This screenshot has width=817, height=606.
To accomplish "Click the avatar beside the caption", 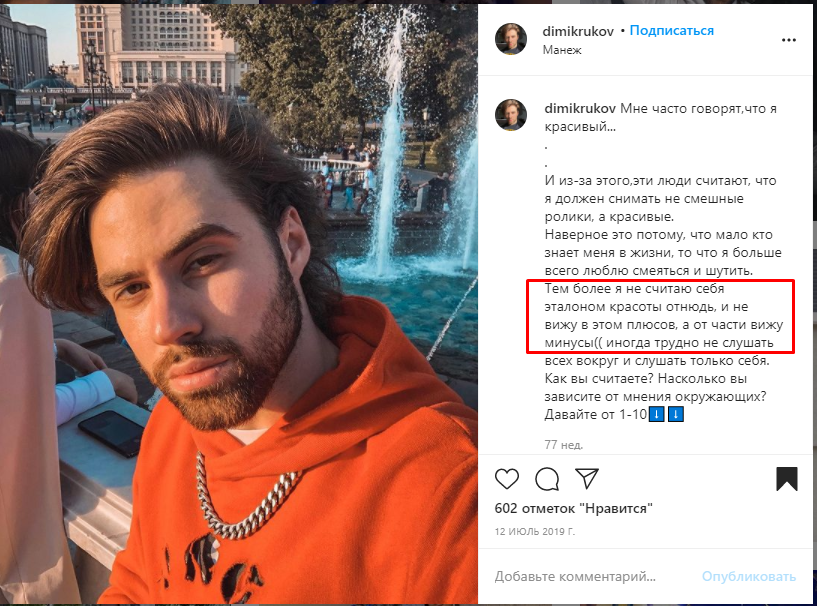I will pyautogui.click(x=511, y=115).
